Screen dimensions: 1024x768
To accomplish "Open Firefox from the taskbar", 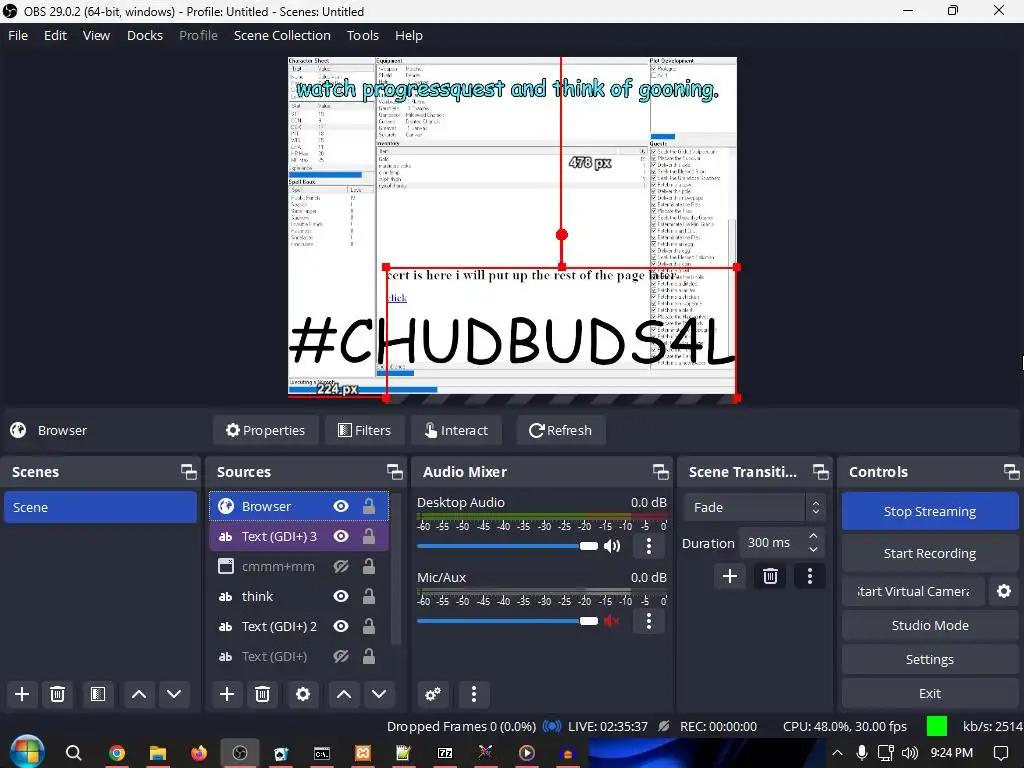I will pyautogui.click(x=199, y=753).
